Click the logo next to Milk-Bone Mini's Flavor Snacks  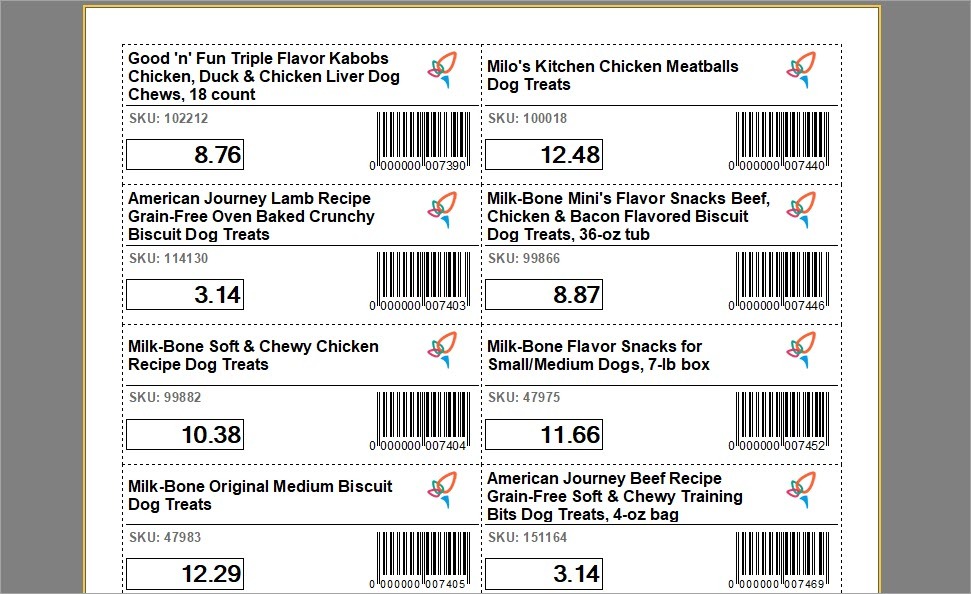point(801,211)
